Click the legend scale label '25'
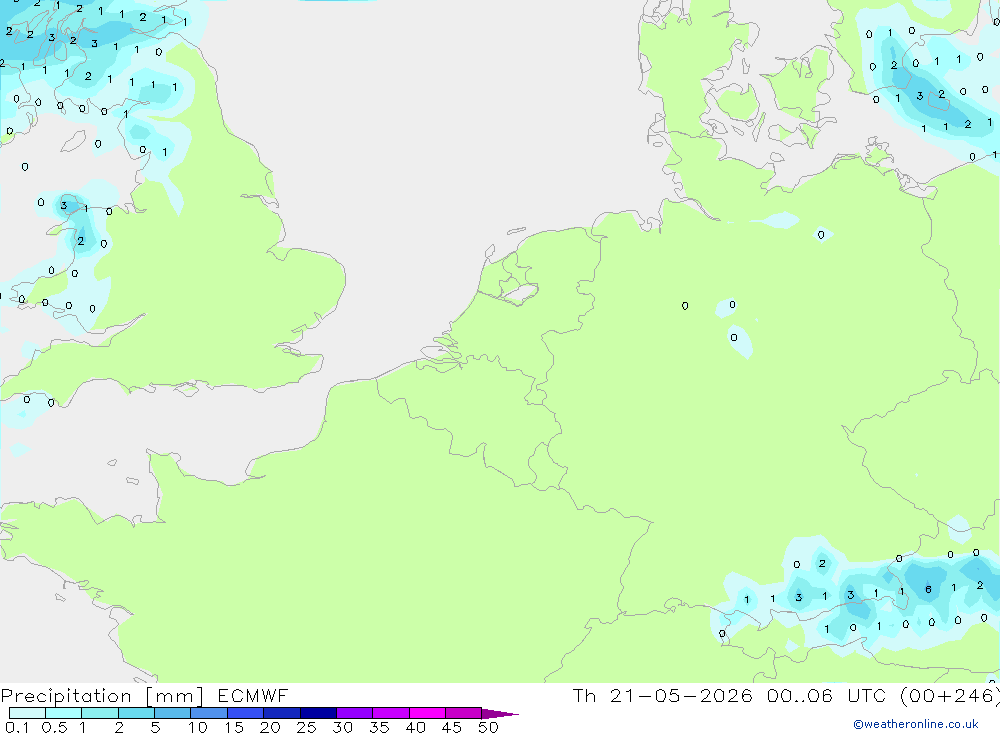 [x=307, y=727]
